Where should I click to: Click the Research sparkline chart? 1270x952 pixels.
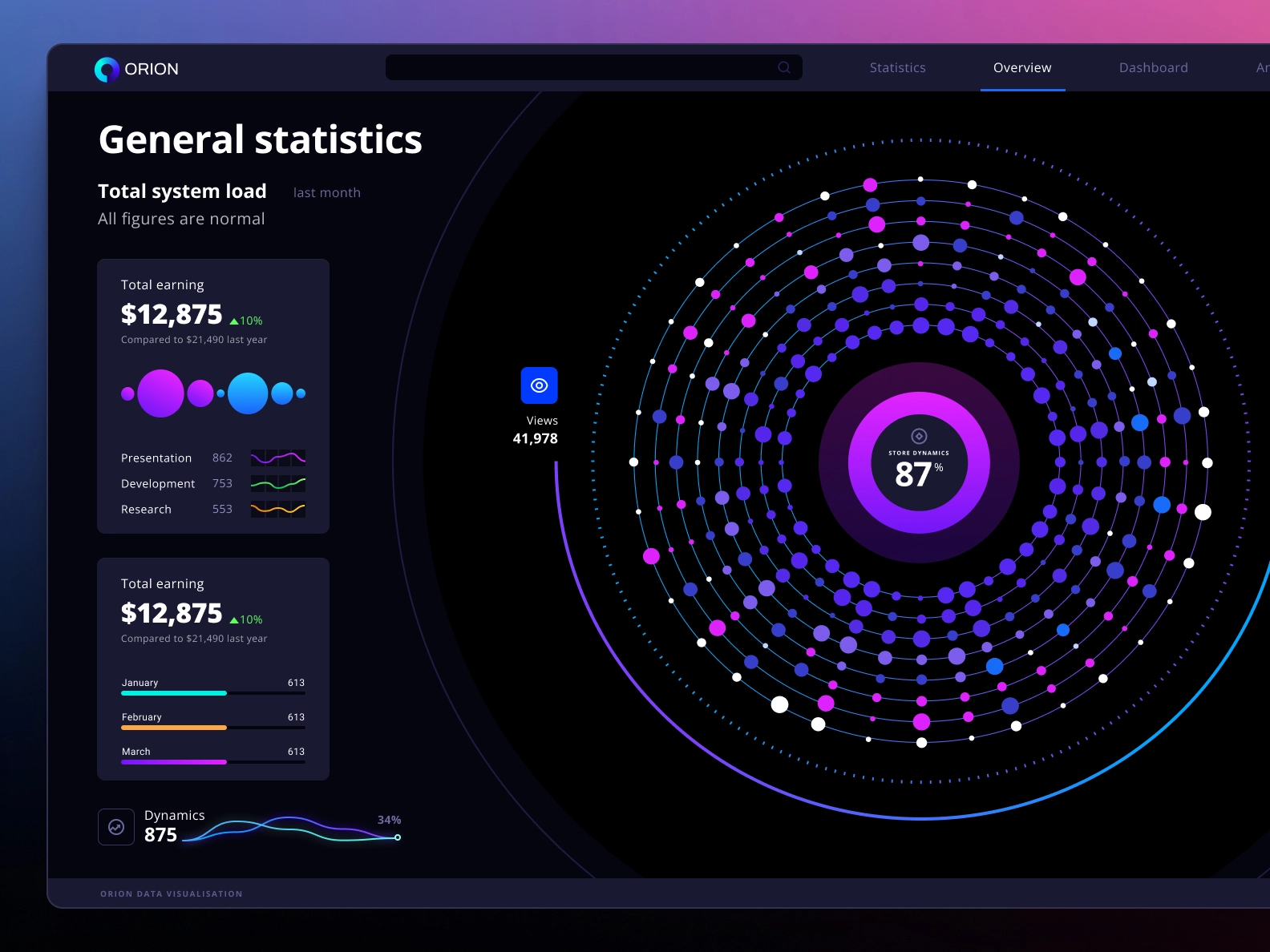[277, 510]
